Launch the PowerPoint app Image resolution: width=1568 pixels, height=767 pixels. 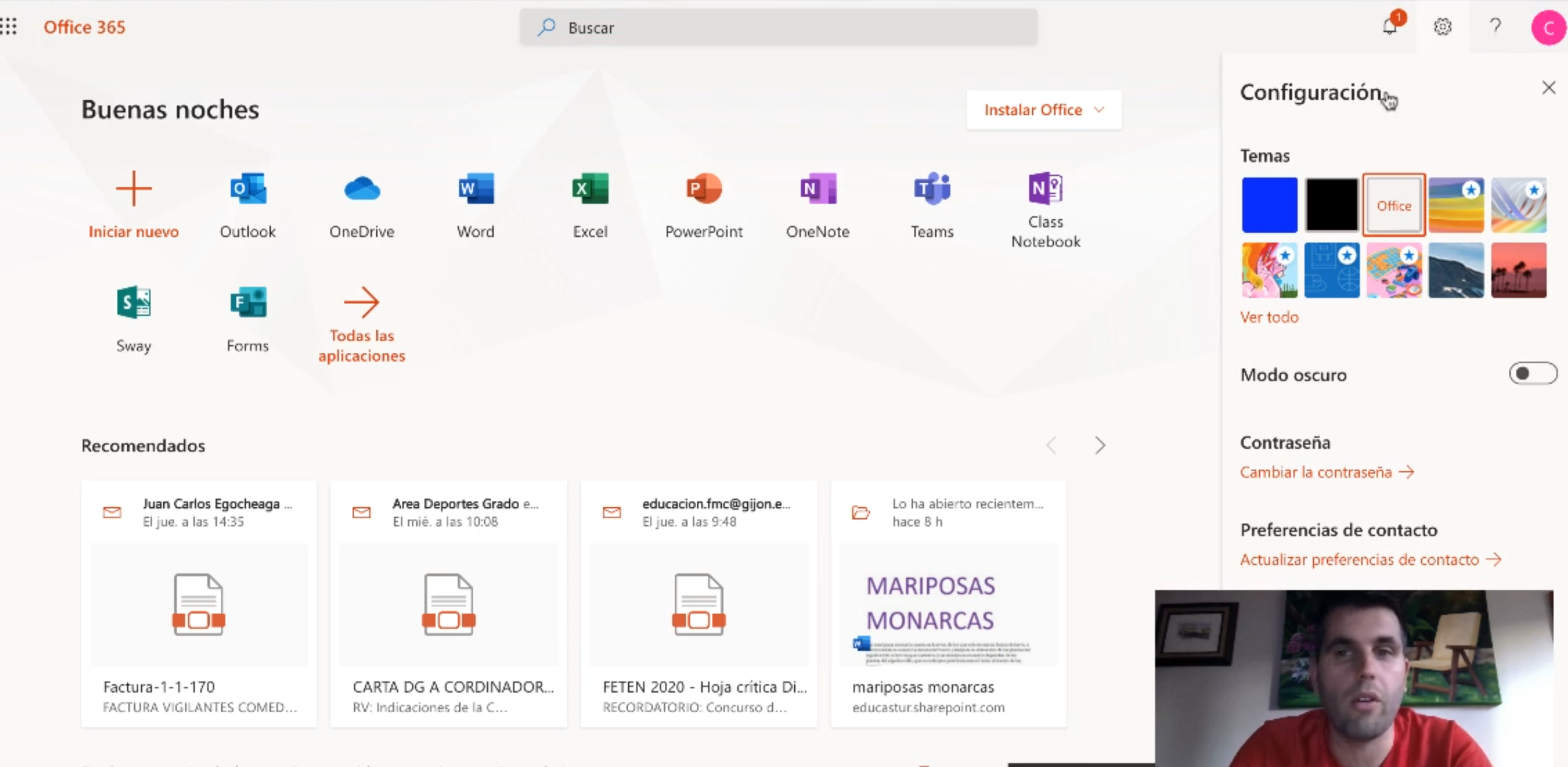point(703,189)
